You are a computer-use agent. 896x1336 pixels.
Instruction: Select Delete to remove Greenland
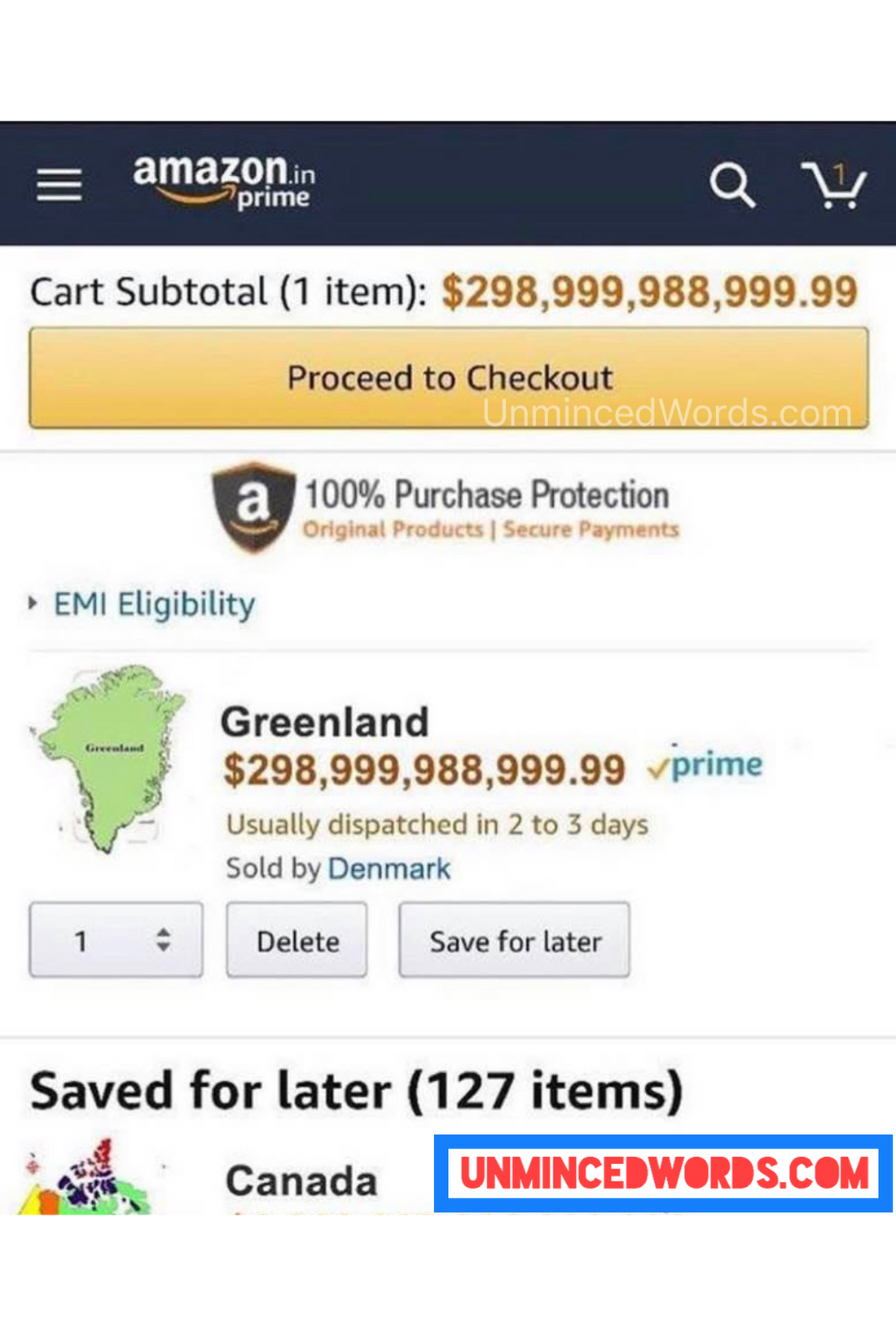(297, 941)
